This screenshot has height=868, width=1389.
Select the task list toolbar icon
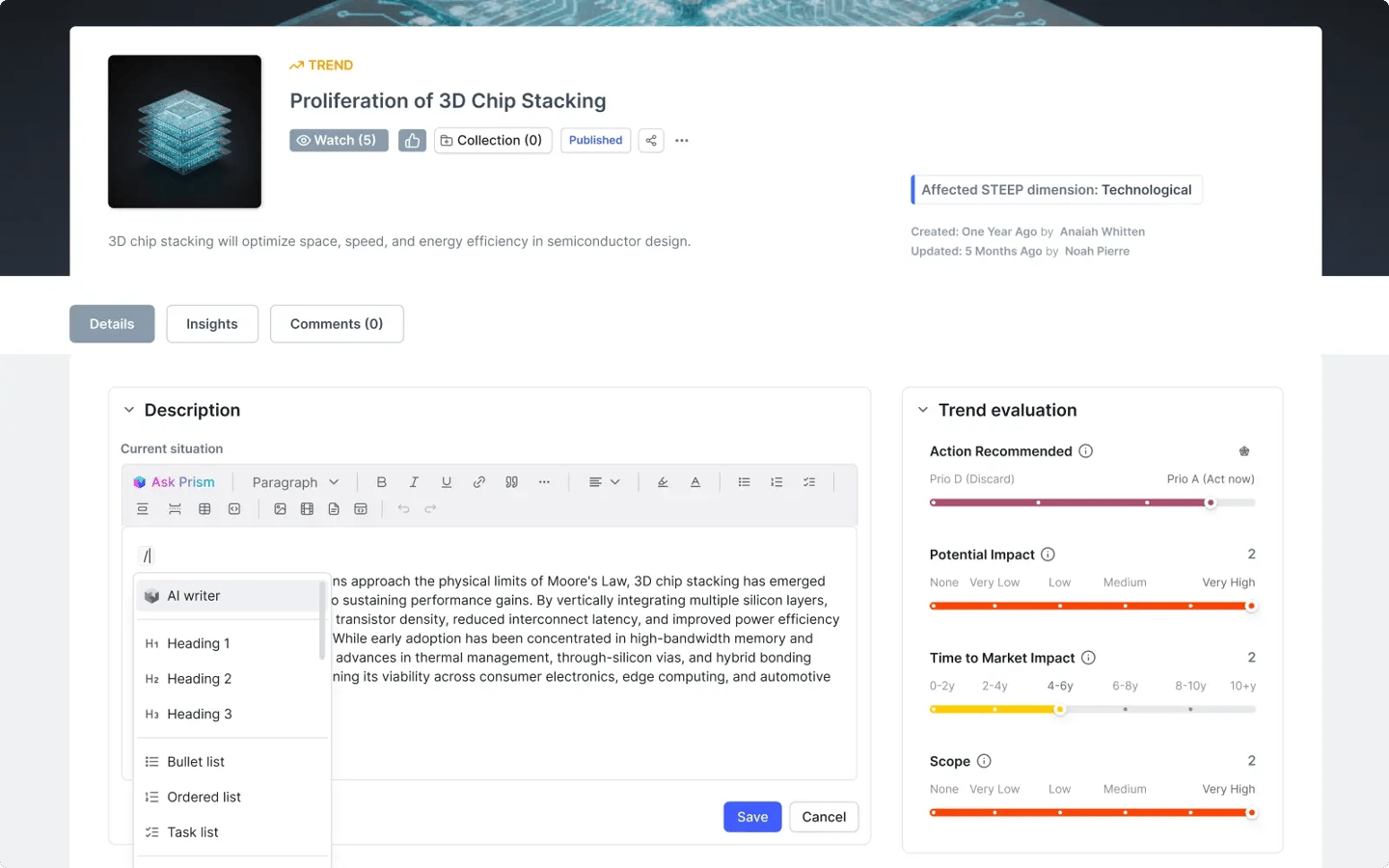click(x=809, y=482)
